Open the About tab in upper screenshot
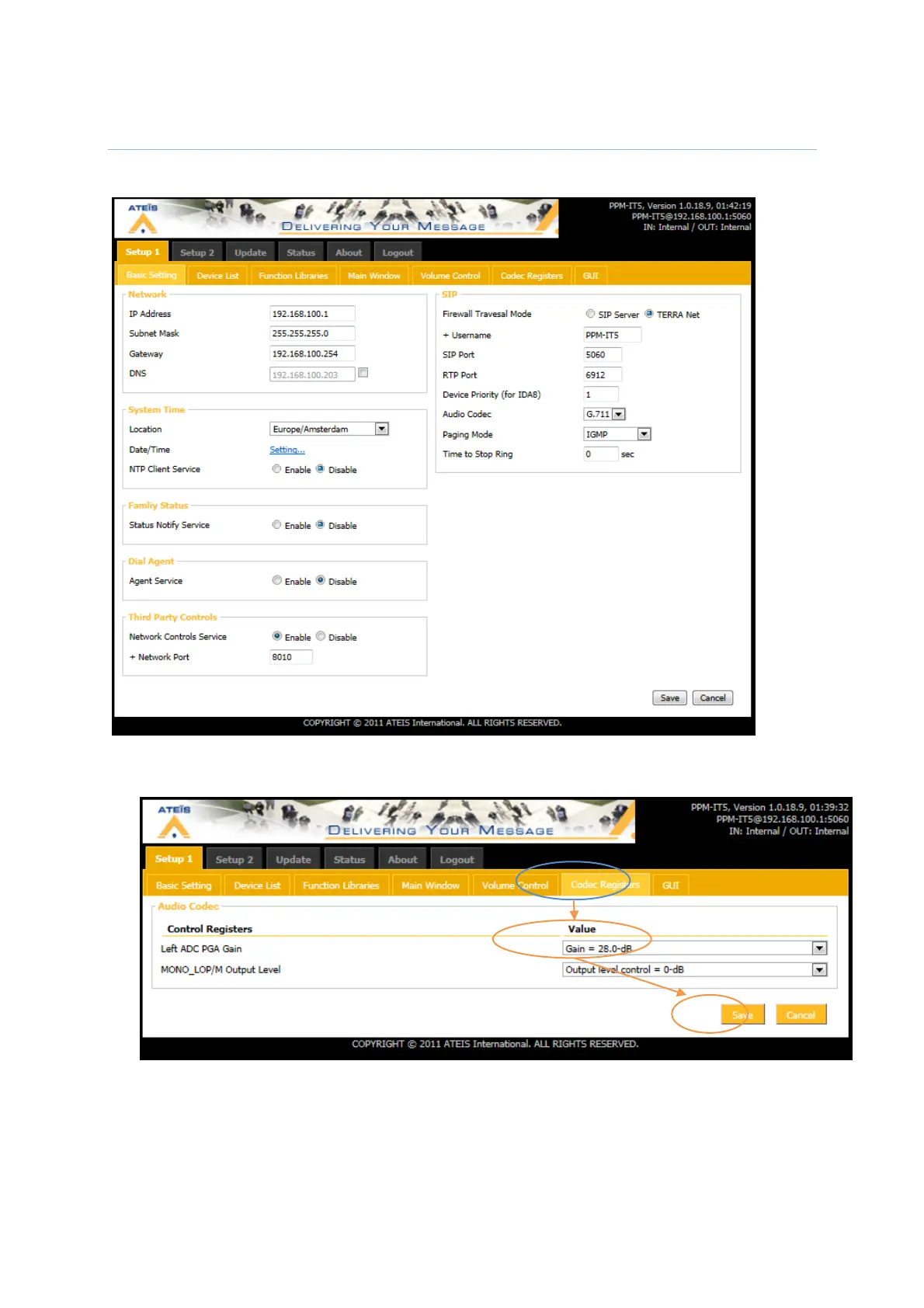 tap(349, 252)
